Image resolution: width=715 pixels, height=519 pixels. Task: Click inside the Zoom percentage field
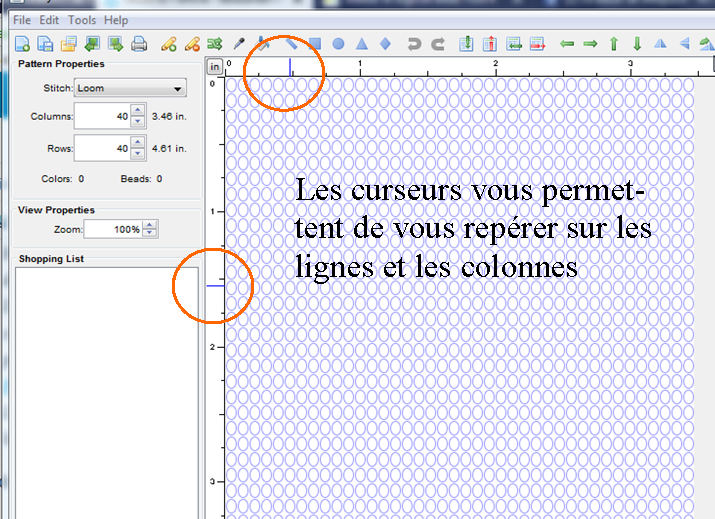point(112,229)
